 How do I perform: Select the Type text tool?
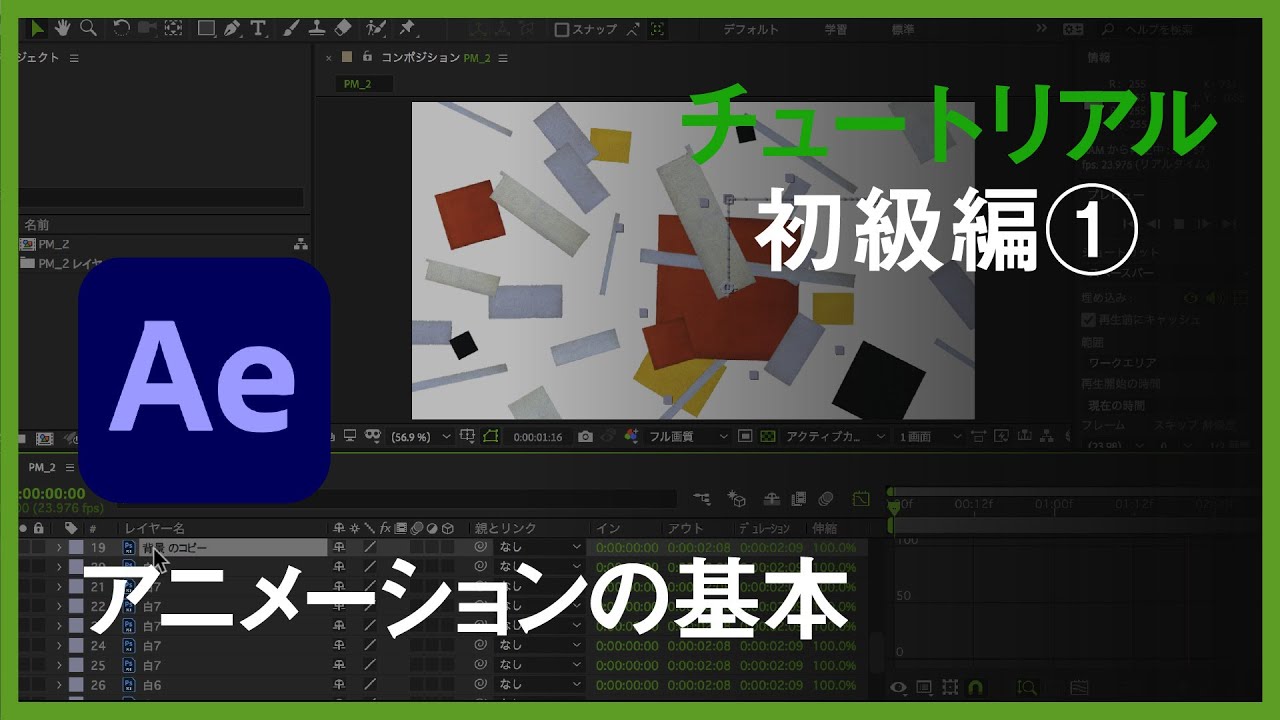(x=258, y=28)
